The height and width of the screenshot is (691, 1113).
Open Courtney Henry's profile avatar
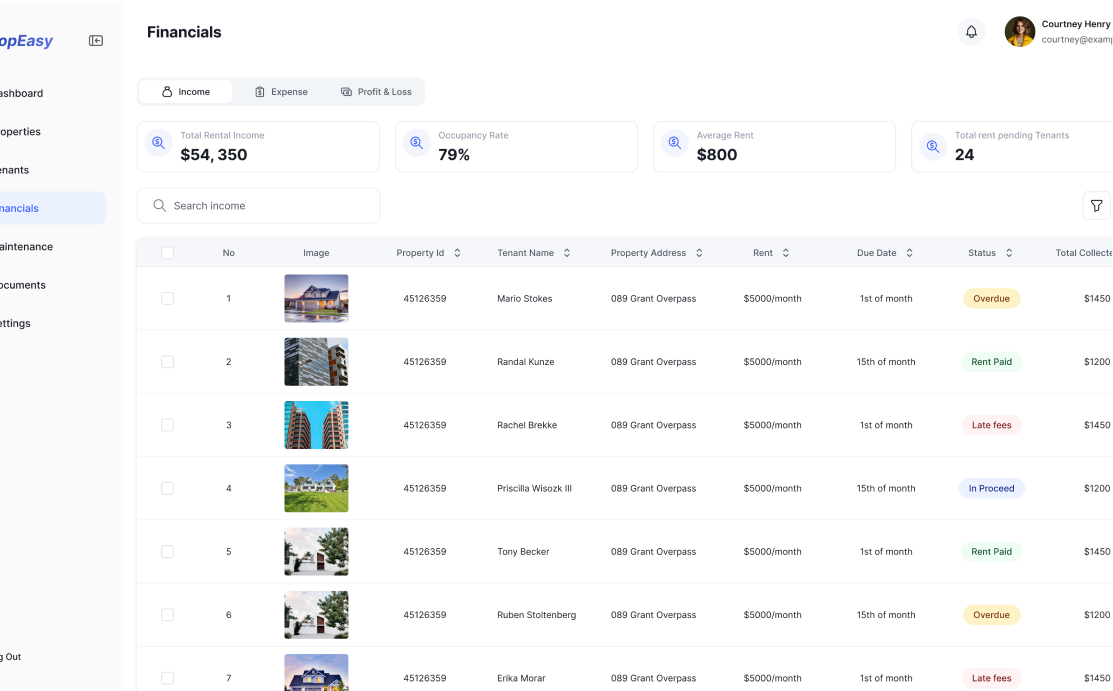(x=1019, y=32)
